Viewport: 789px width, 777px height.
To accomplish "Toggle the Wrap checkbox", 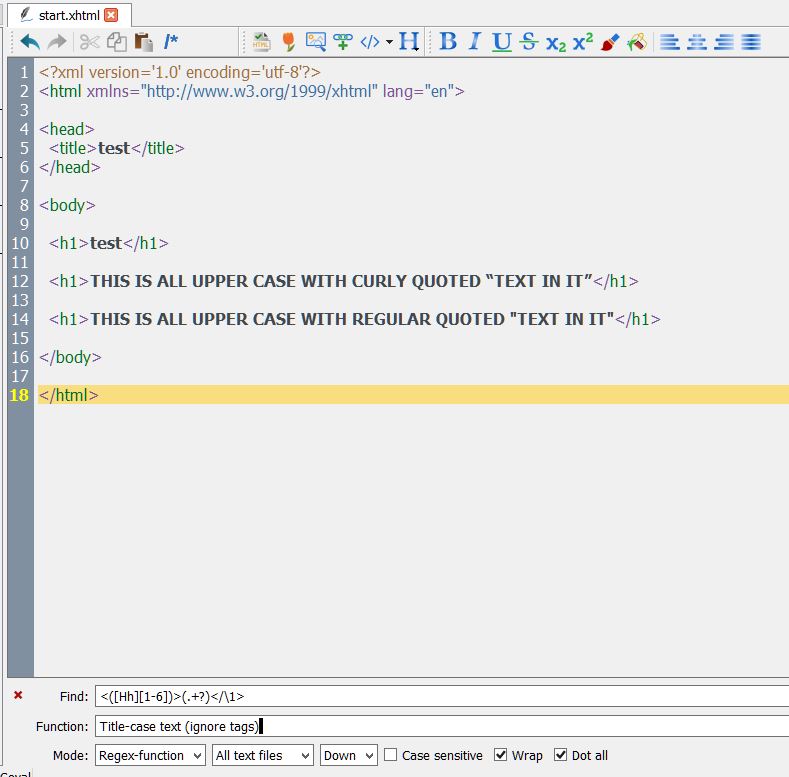I will 500,755.
